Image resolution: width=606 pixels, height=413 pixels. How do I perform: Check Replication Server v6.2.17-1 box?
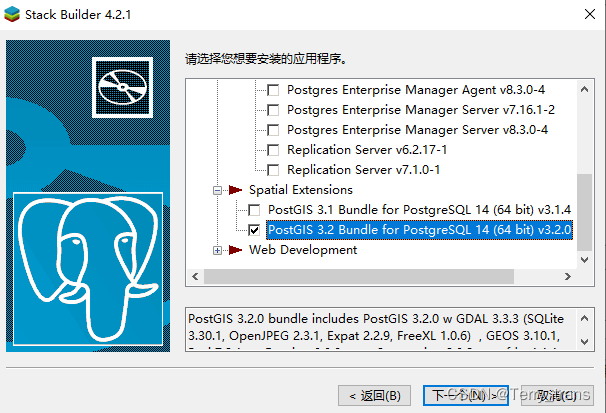273,150
